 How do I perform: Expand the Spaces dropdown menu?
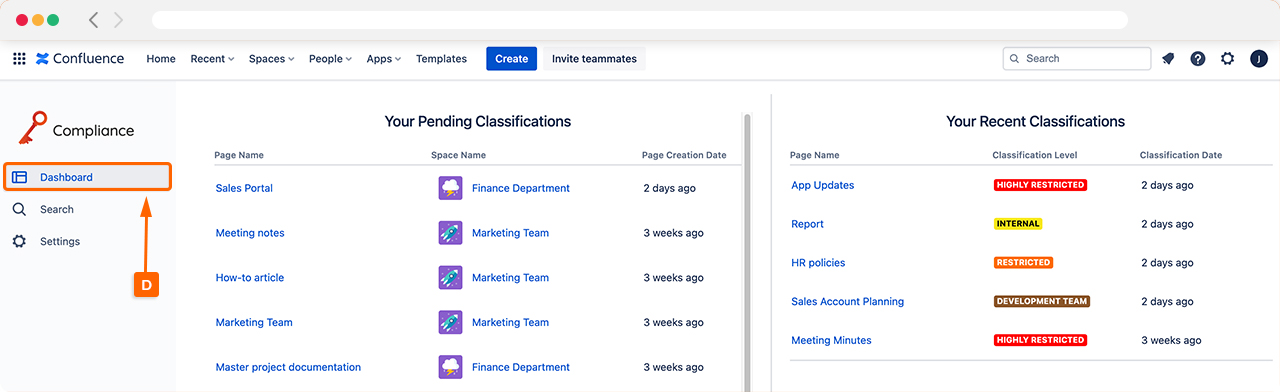pyautogui.click(x=271, y=59)
